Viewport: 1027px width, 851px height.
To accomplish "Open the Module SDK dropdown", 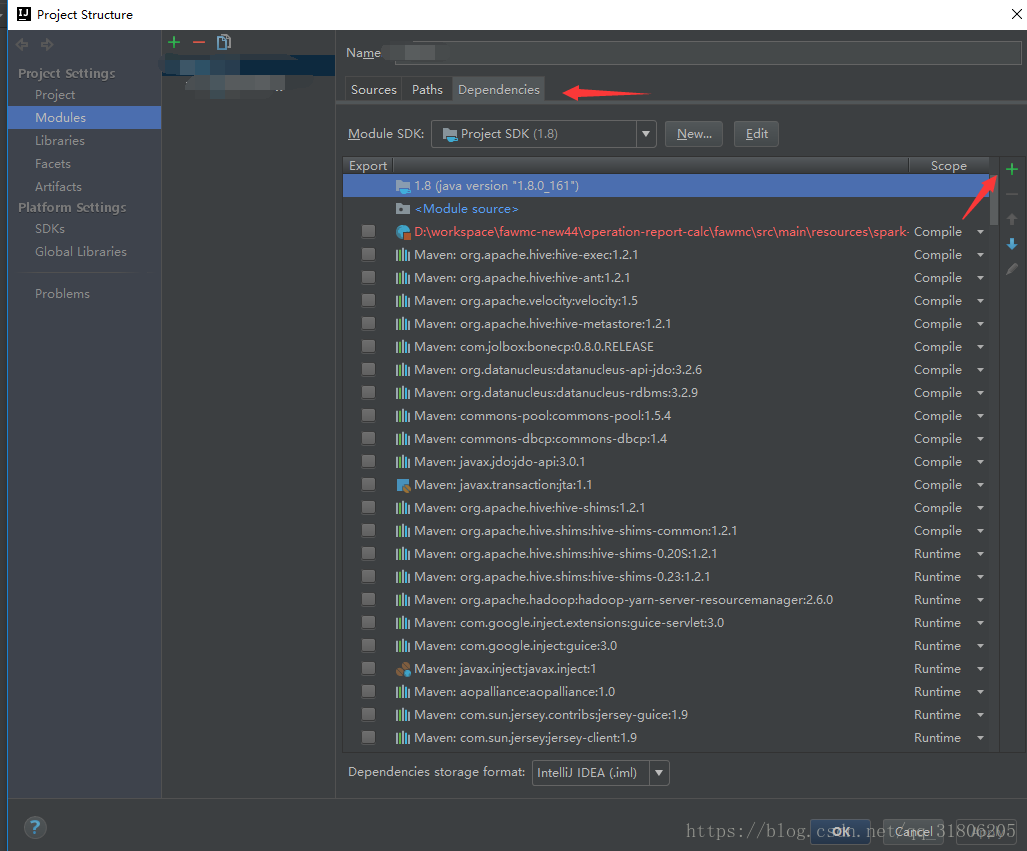I will pyautogui.click(x=646, y=134).
